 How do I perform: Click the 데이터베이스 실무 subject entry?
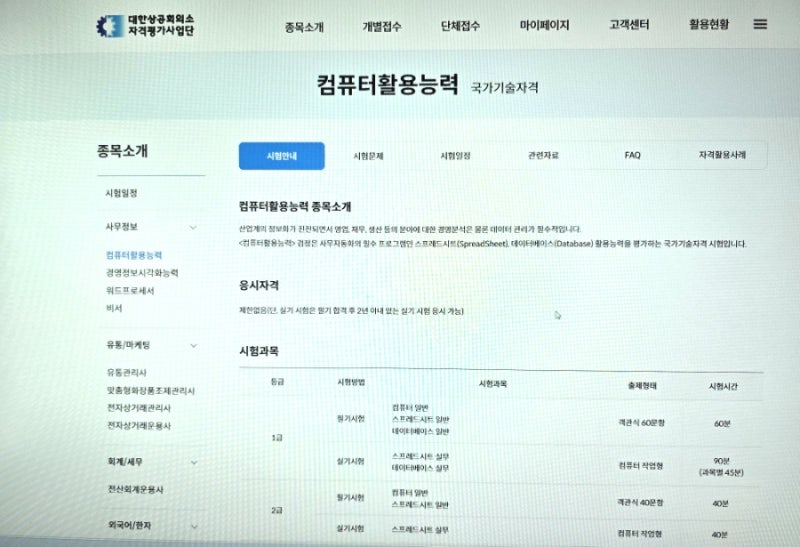(x=420, y=468)
